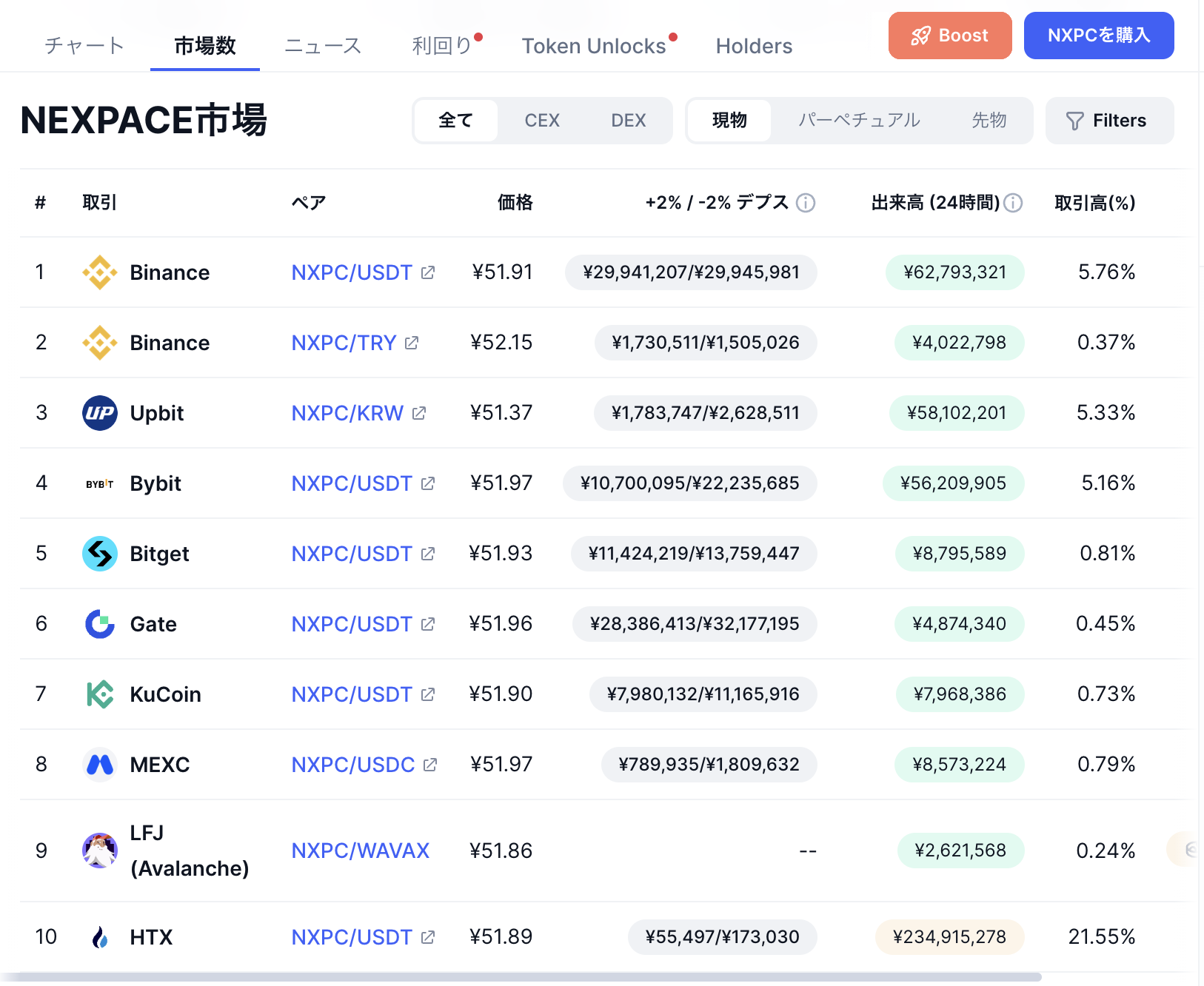This screenshot has width=1204, height=986.
Task: Select the DEX exchange filter
Action: click(629, 121)
